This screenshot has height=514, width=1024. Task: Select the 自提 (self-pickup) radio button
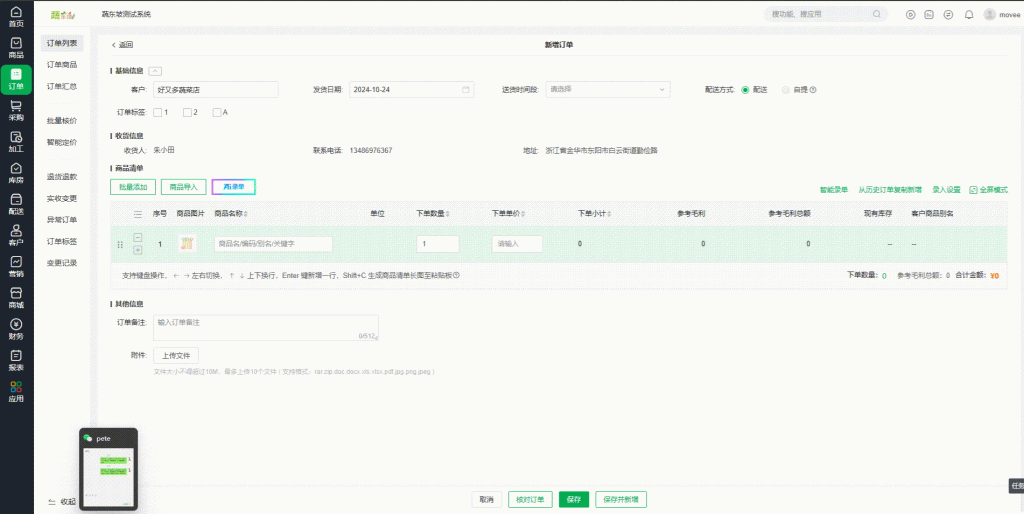[786, 90]
